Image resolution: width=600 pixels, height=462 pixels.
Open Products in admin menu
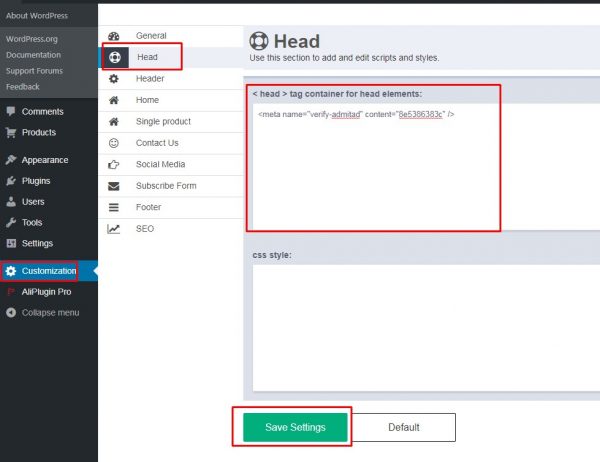click(x=49, y=132)
